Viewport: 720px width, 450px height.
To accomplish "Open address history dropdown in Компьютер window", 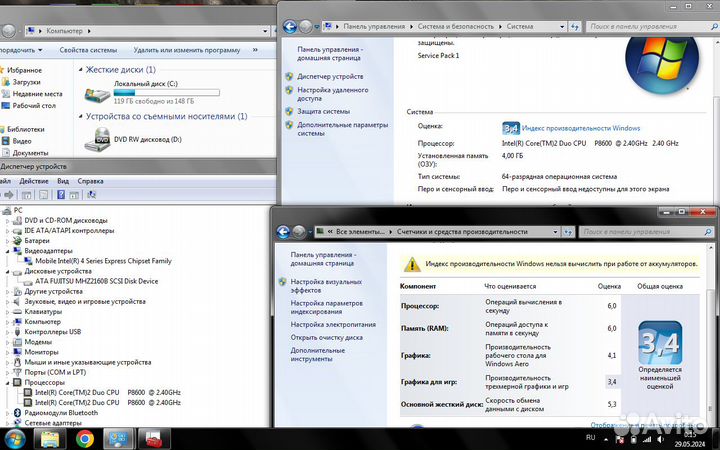I will click(265, 31).
